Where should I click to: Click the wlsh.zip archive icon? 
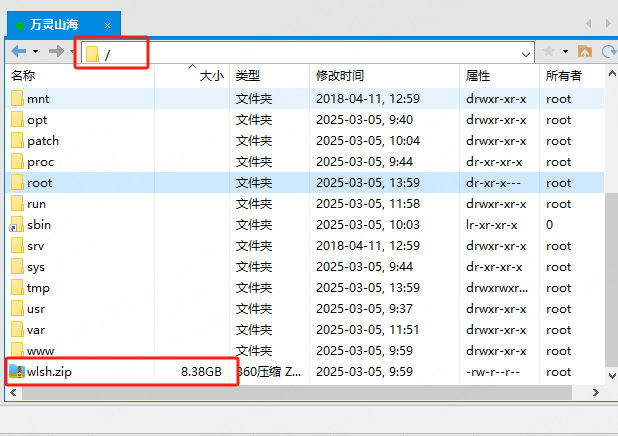(x=17, y=371)
